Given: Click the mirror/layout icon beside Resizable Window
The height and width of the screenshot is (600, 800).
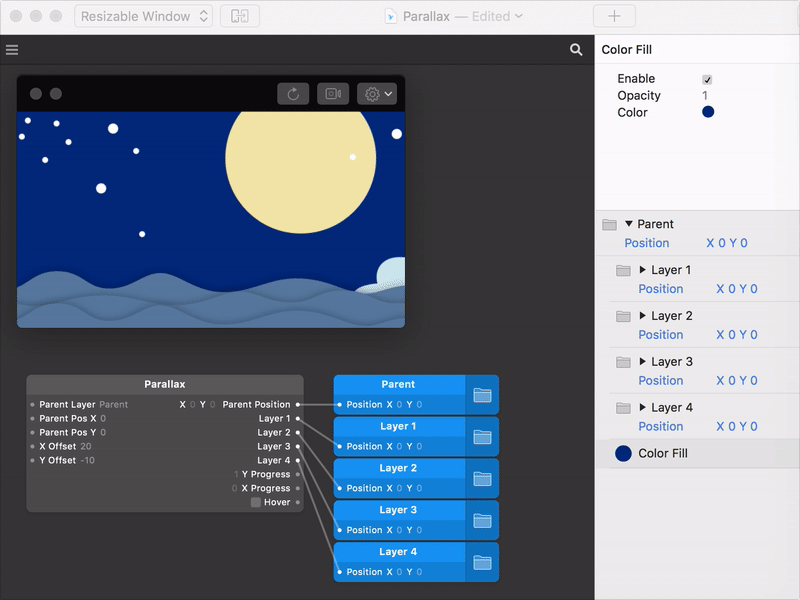Looking at the screenshot, I should [239, 16].
